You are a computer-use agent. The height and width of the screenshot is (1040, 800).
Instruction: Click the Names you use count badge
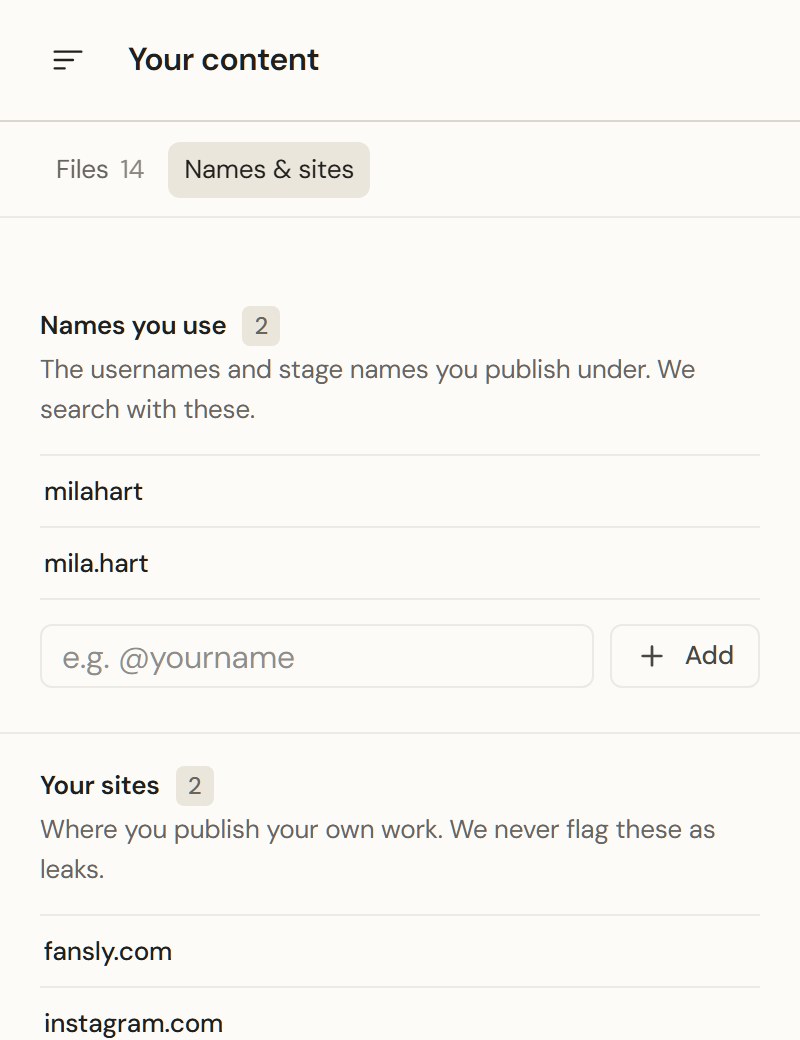261,326
